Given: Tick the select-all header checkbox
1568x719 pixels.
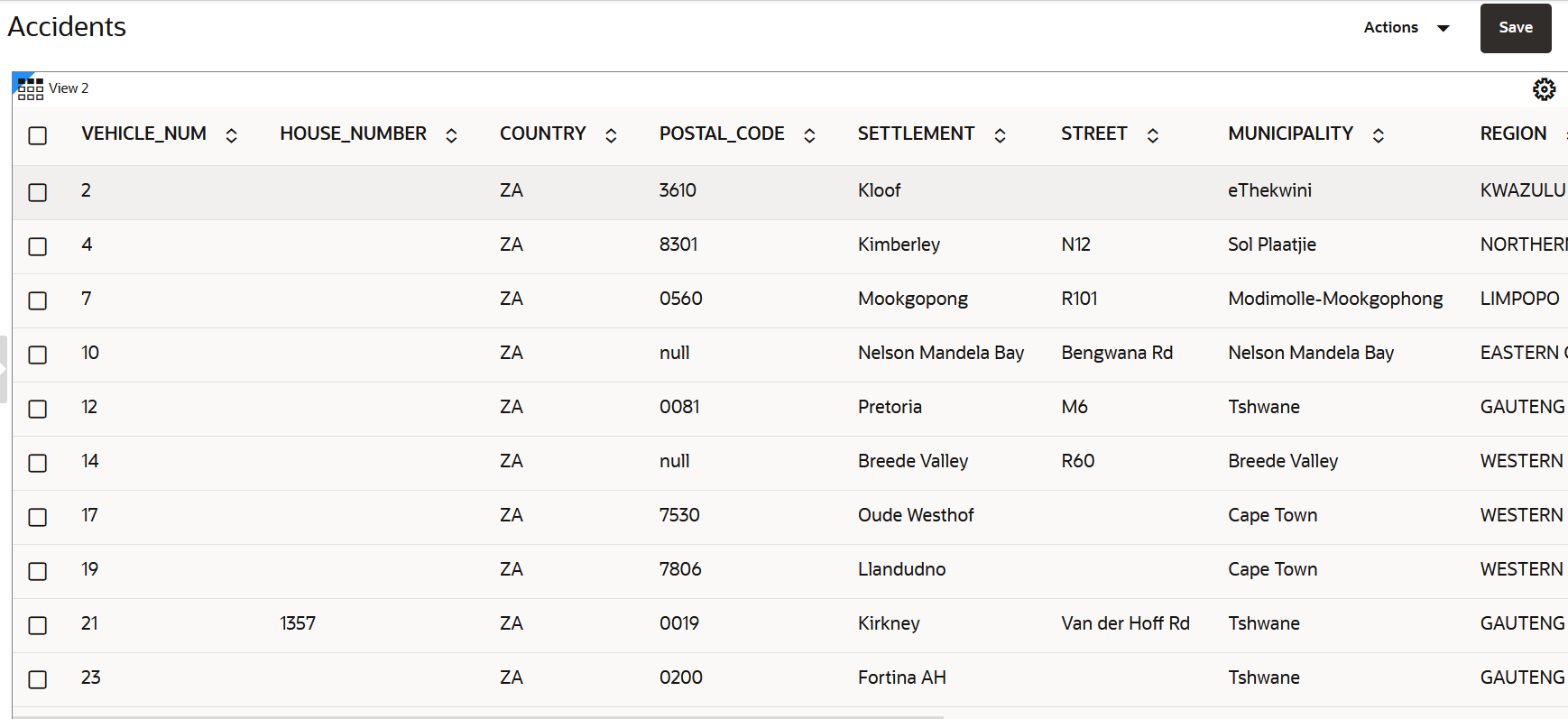Looking at the screenshot, I should [x=37, y=135].
